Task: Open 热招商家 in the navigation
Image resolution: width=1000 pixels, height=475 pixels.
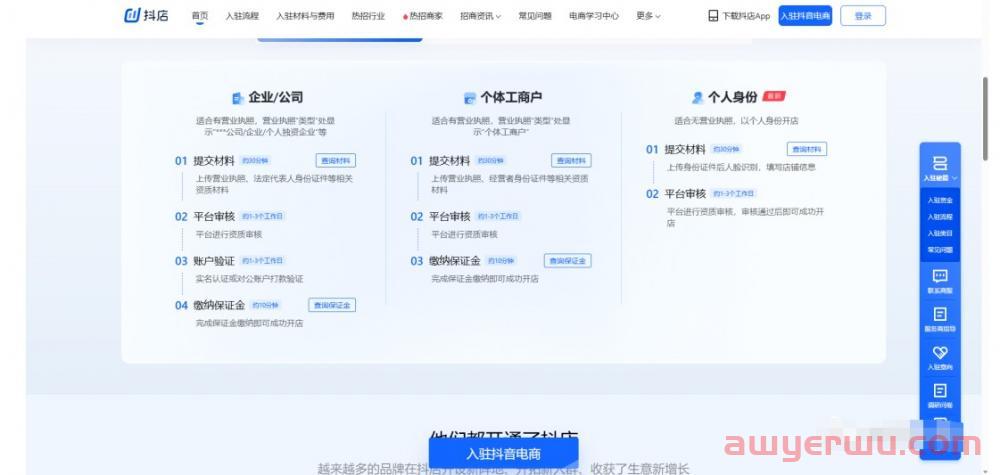Action: 423,16
